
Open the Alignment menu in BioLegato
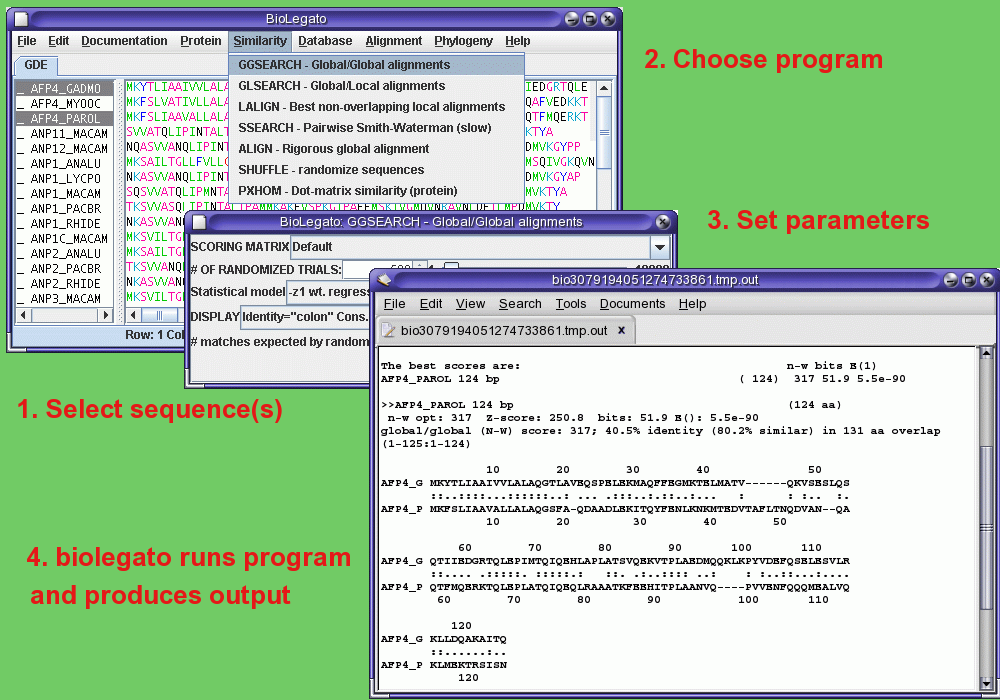pos(393,41)
